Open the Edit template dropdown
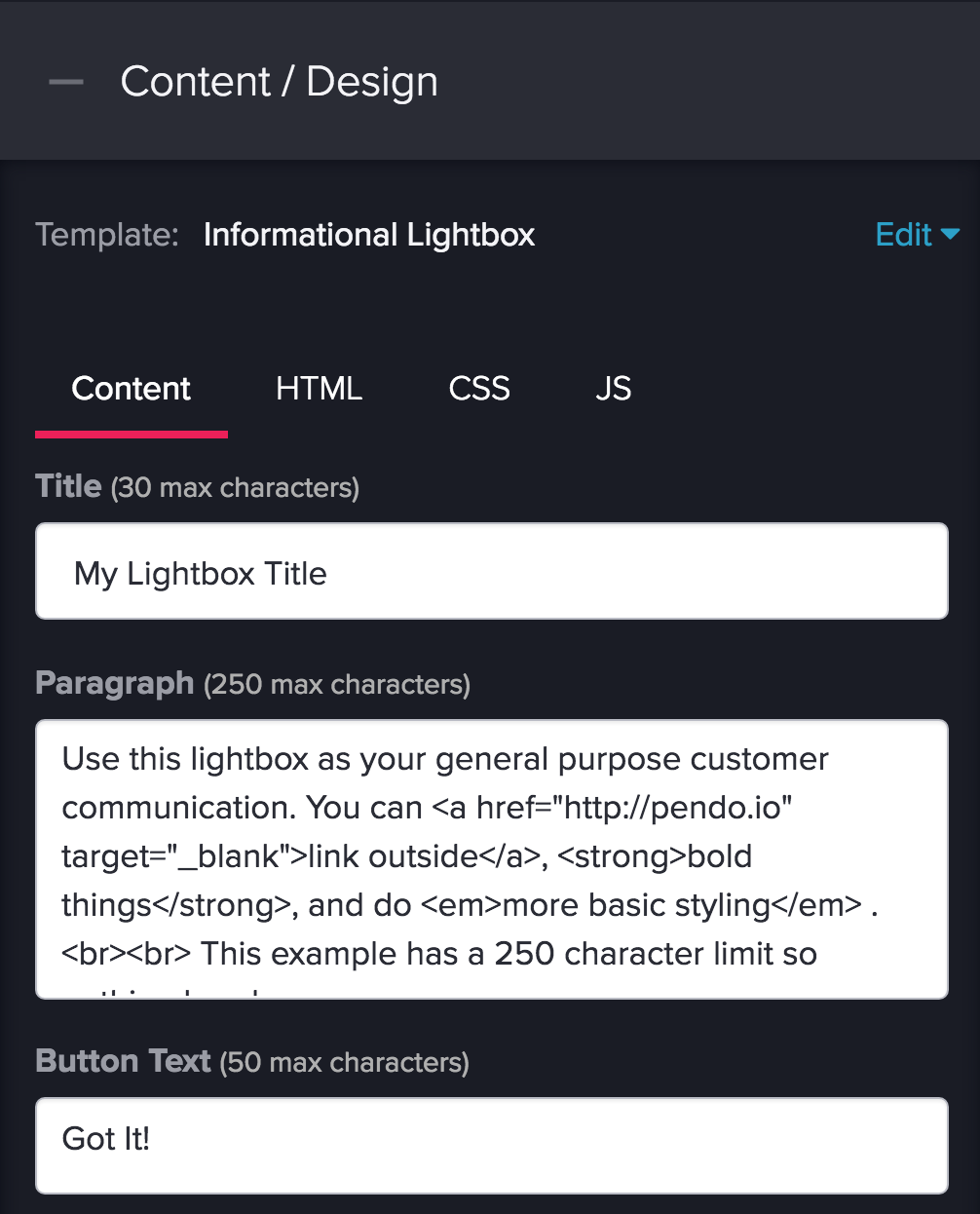 (x=917, y=235)
